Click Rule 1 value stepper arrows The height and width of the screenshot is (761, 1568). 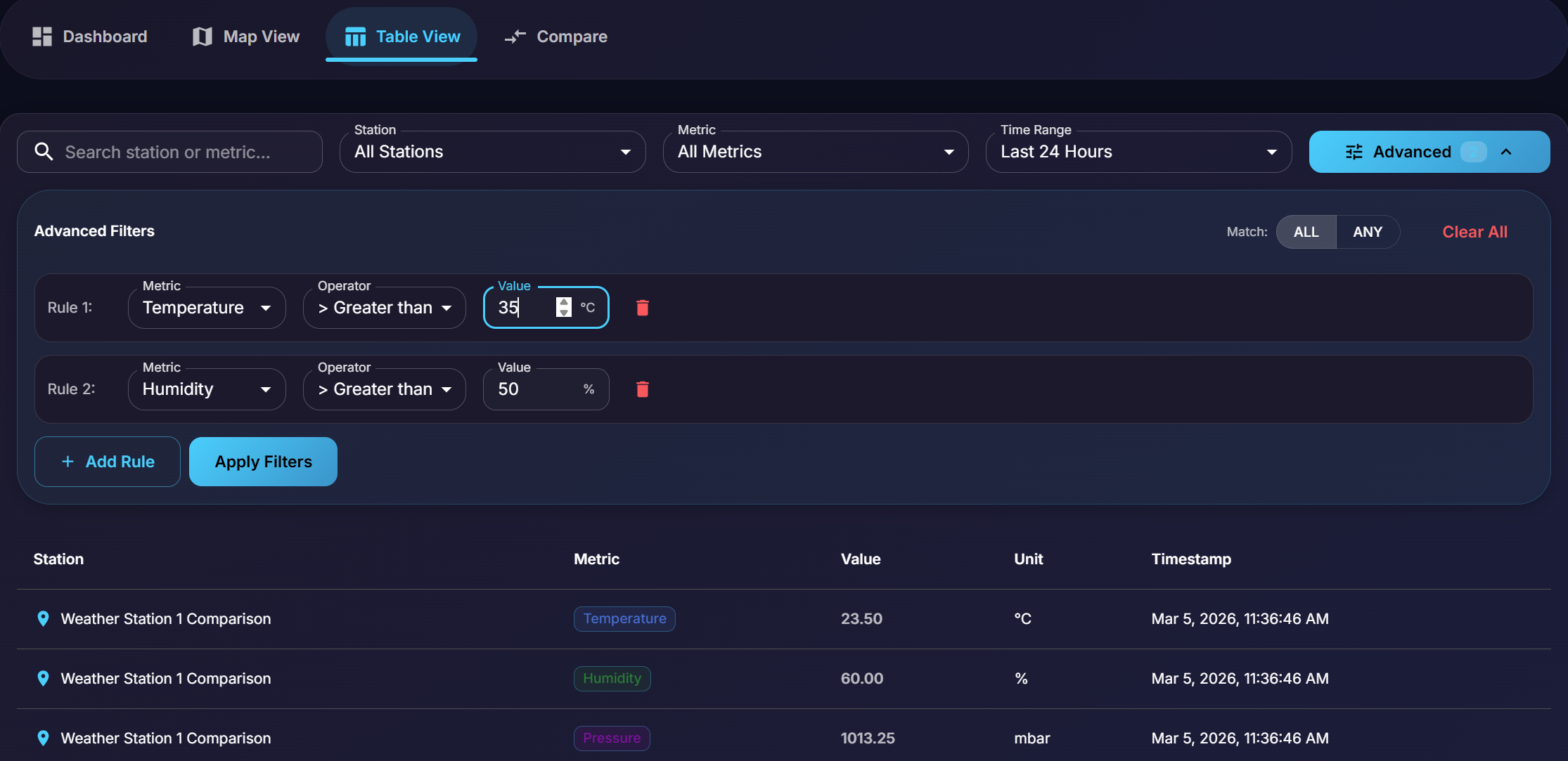[563, 307]
